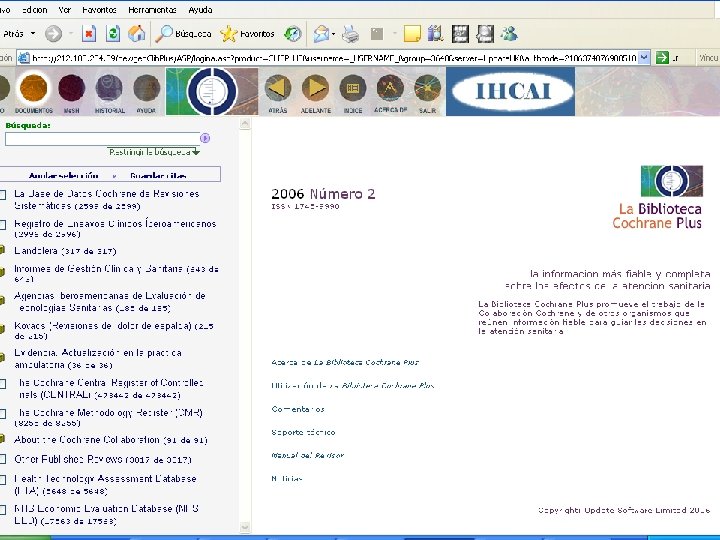Click the Ayuda round icon in Cochrane navigation bar

(x=146, y=88)
